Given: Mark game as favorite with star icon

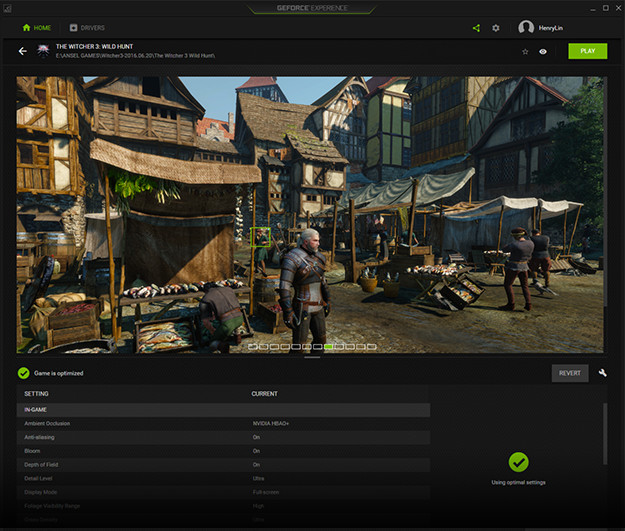Looking at the screenshot, I should point(525,51).
